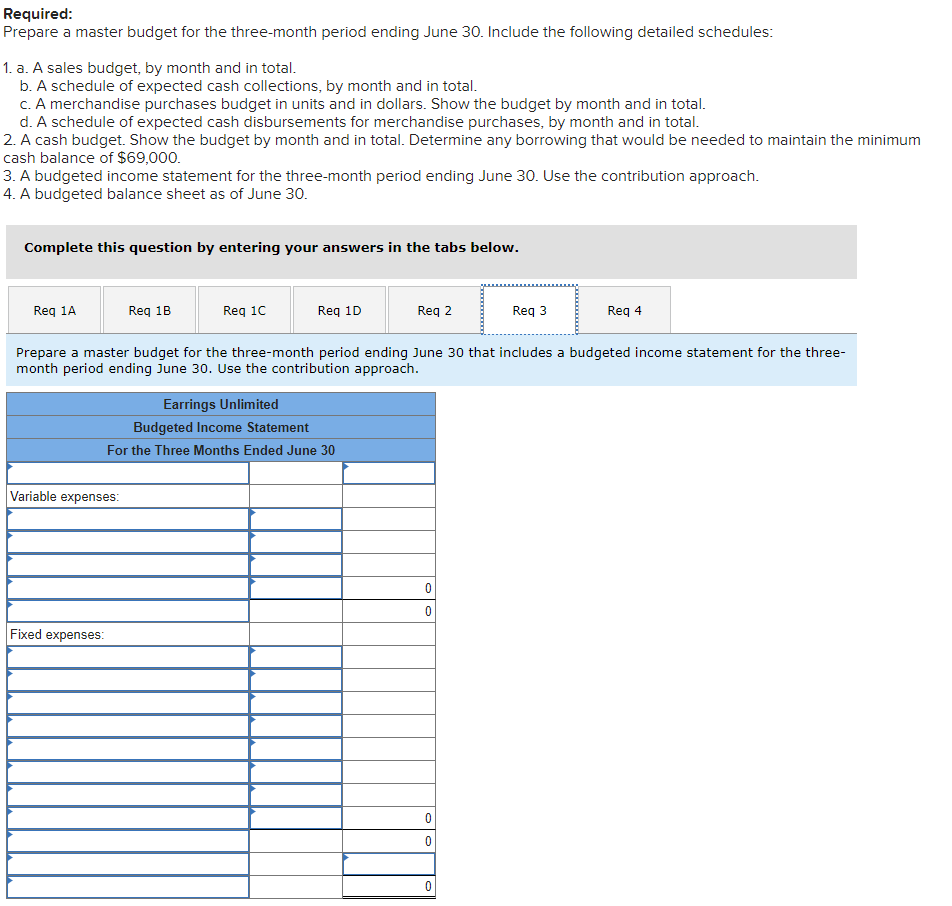This screenshot has width=952, height=906.
Task: Switch to the Req 1B tab
Action: [x=149, y=310]
